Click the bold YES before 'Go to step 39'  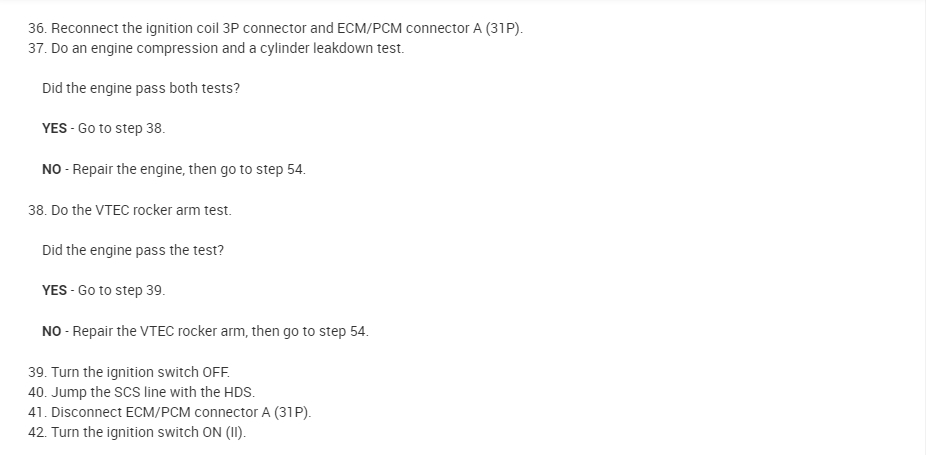tap(55, 290)
